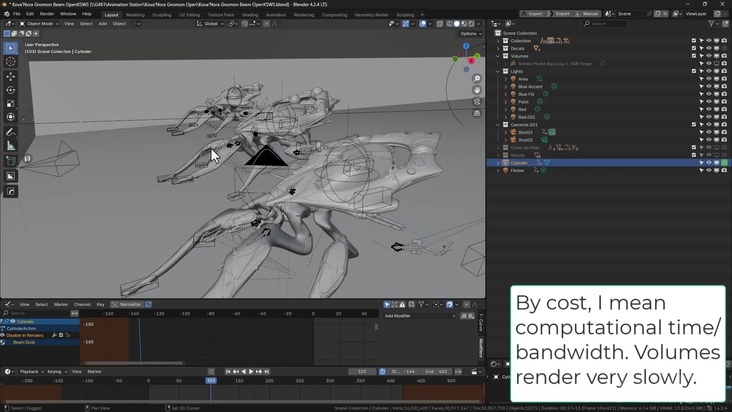Toggle use preview range clock icon
The image size is (732, 412).
pos(382,371)
